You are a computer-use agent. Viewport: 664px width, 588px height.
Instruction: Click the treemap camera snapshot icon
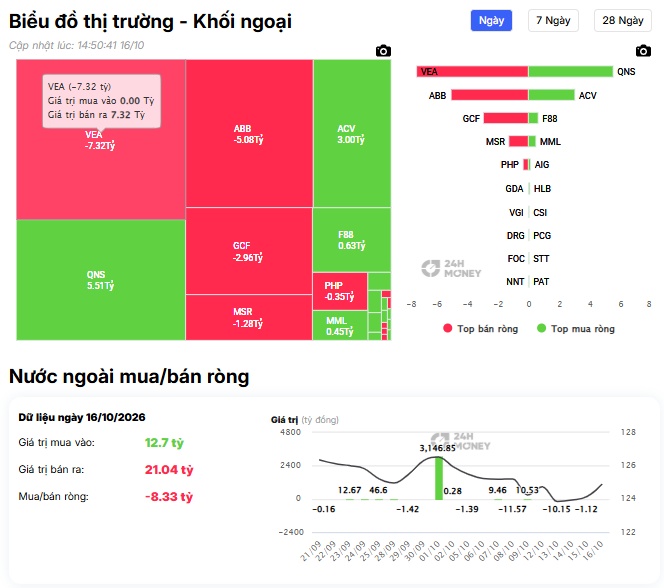(383, 51)
